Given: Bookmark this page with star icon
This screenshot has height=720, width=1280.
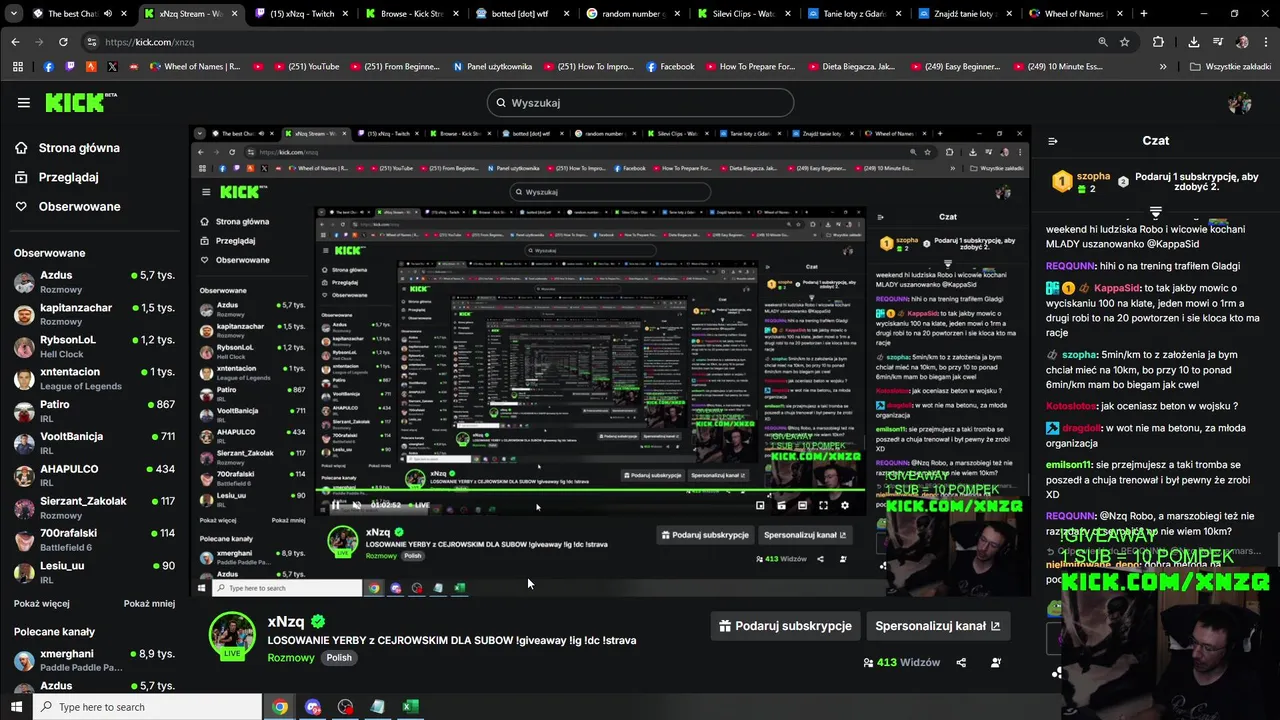Looking at the screenshot, I should [1125, 42].
